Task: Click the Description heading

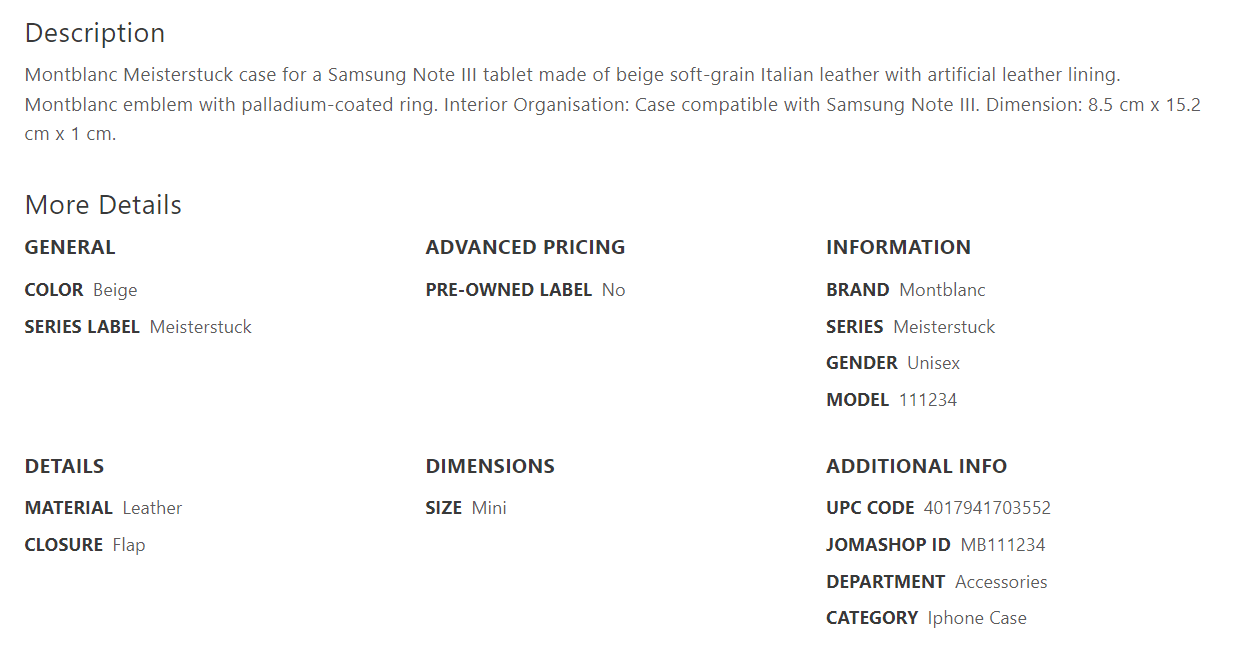Action: click(x=95, y=33)
